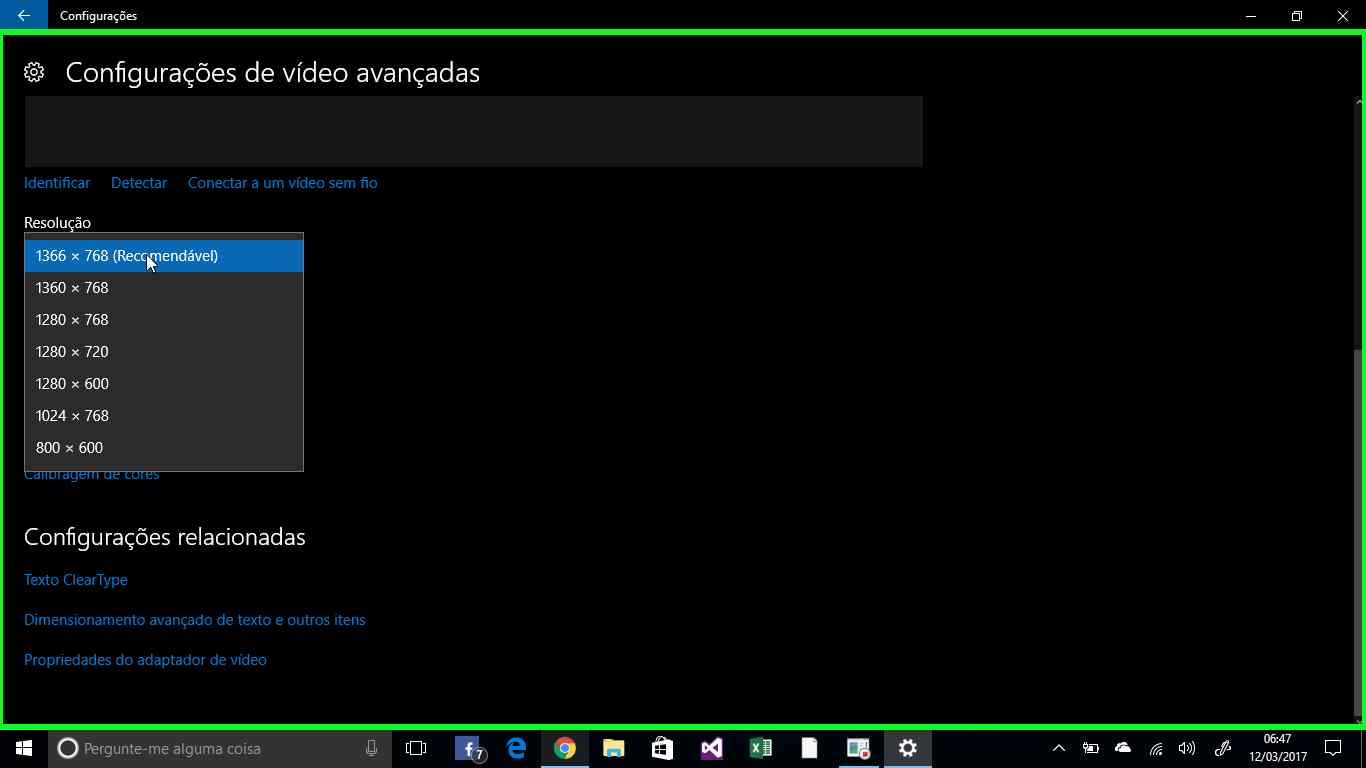Image resolution: width=1366 pixels, height=768 pixels.
Task: Open the Microsoft Store app
Action: [662, 748]
